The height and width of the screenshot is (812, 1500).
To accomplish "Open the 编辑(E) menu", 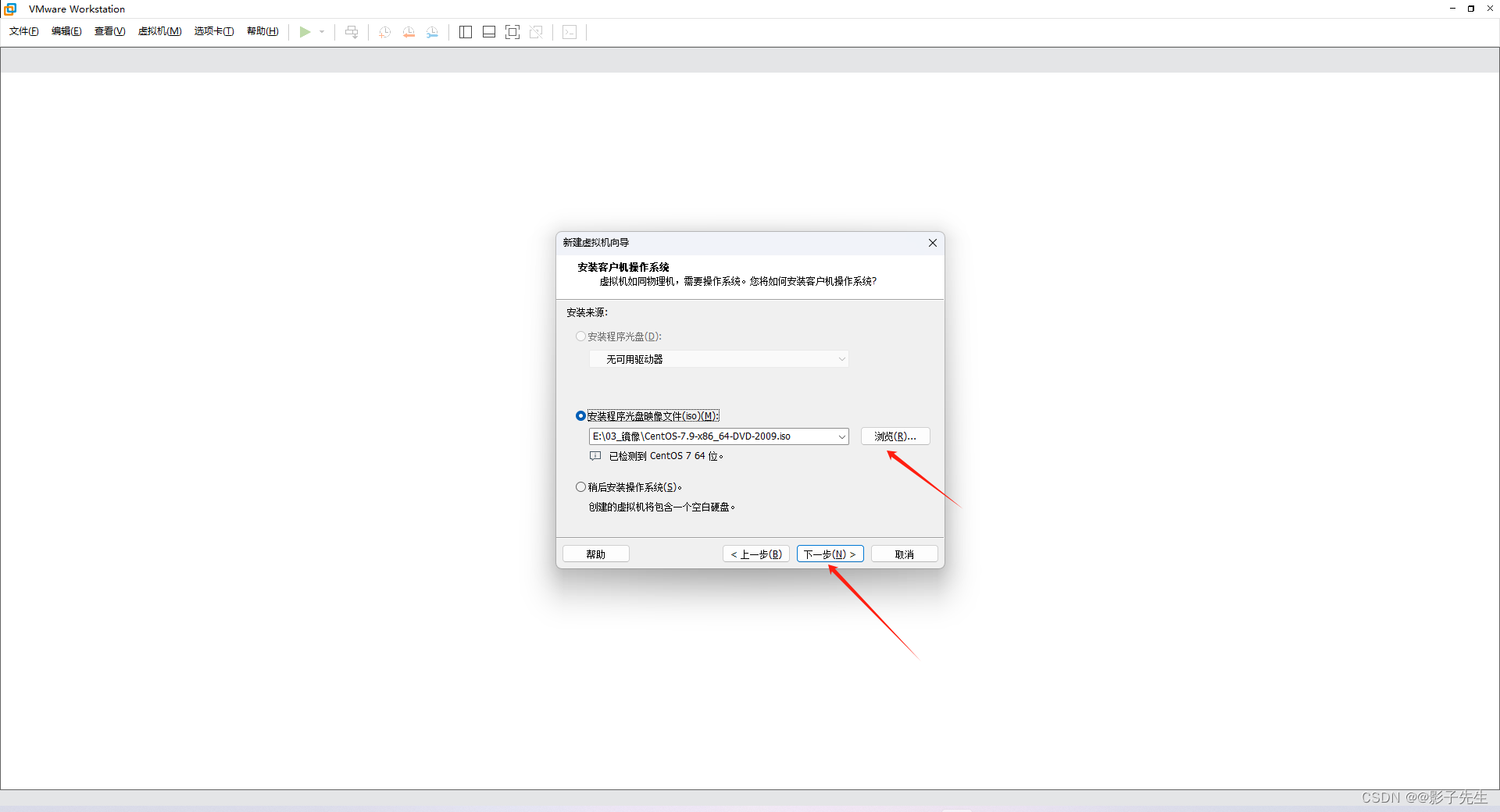I will coord(66,31).
